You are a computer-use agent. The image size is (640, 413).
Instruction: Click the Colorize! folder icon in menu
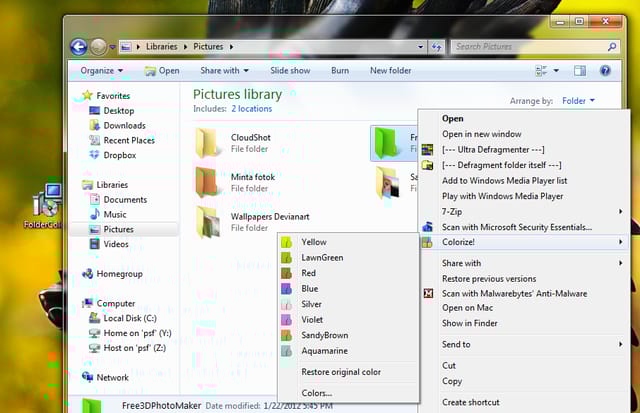(x=427, y=242)
